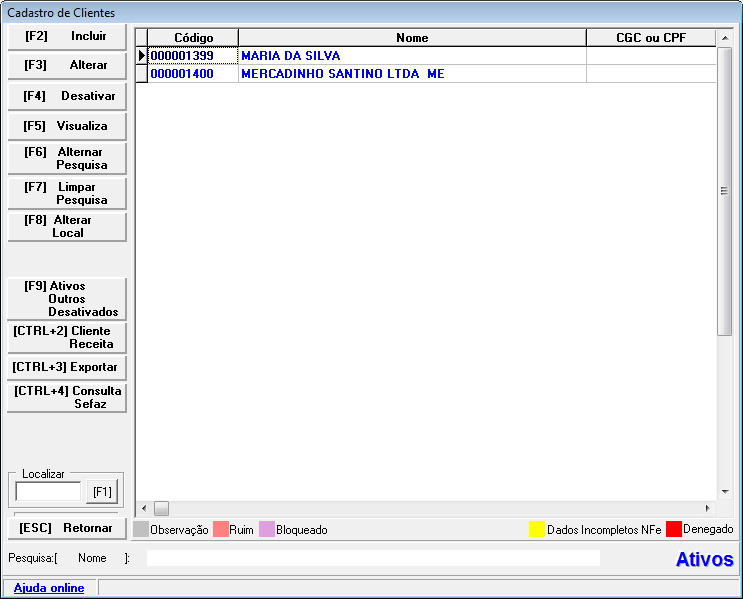Select the MARIA DA SILVA row
The image size is (743, 599).
pyautogui.click(x=290, y=56)
